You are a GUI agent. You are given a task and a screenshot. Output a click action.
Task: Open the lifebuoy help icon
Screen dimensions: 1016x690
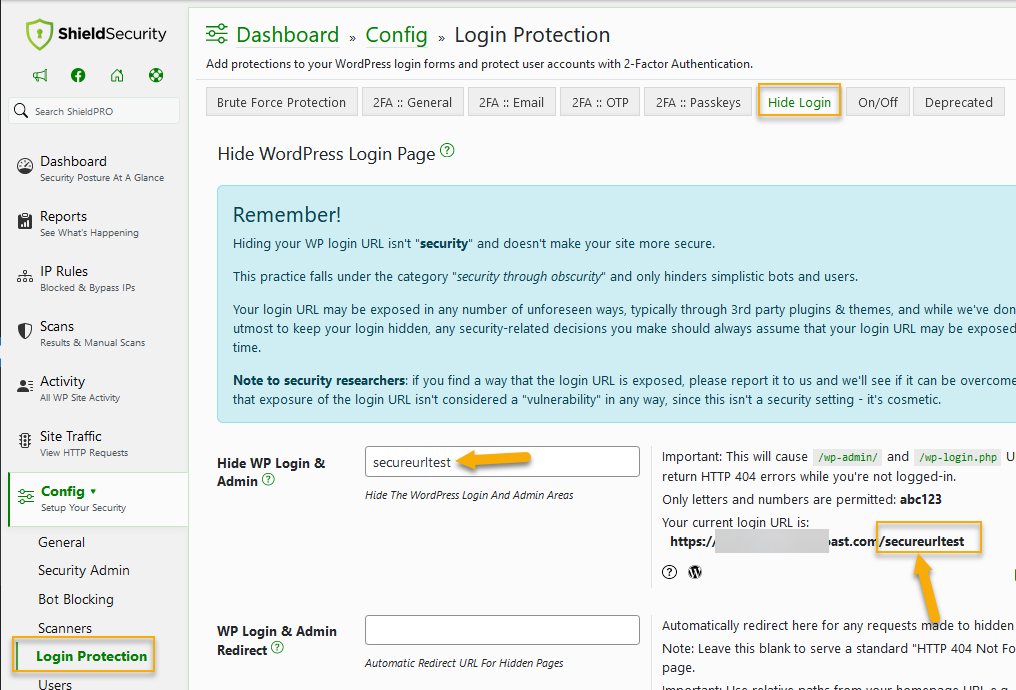click(x=156, y=75)
